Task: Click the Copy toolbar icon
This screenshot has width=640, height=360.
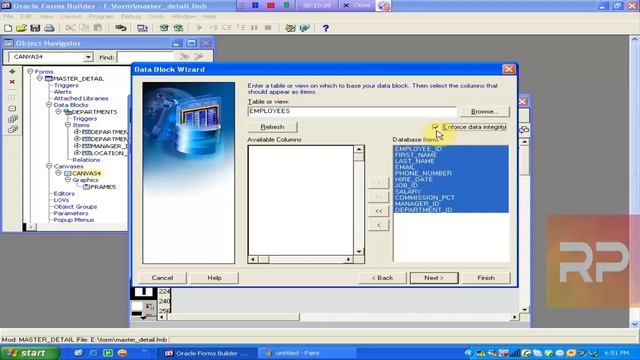Action: pyautogui.click(x=84, y=28)
